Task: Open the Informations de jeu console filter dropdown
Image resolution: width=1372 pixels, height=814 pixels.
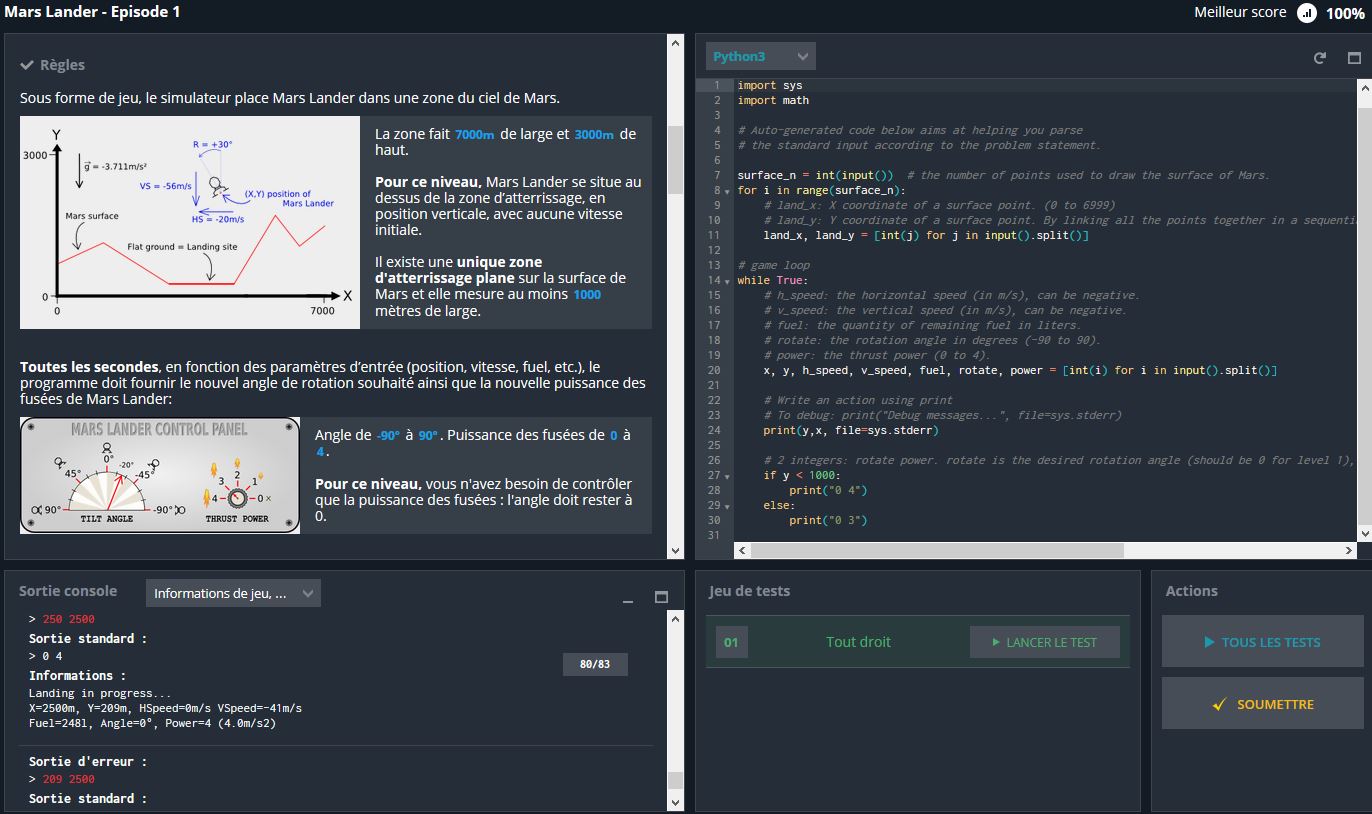Action: 233,592
